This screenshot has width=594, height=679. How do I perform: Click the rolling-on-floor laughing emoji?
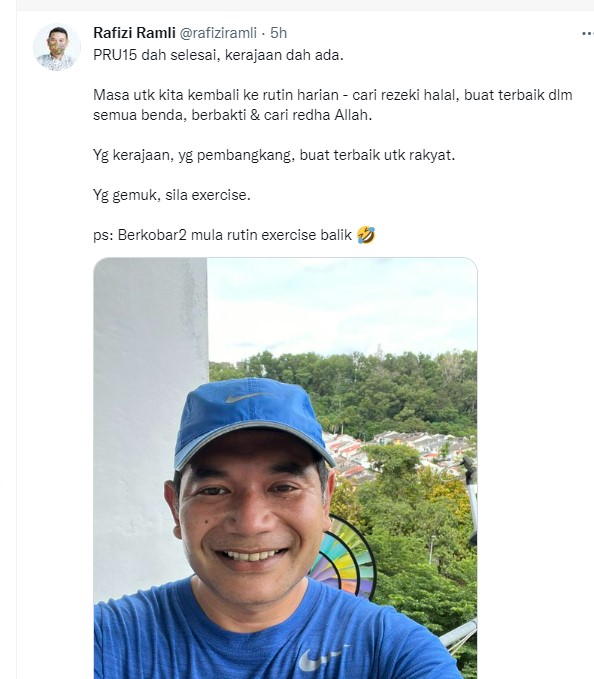(x=366, y=235)
